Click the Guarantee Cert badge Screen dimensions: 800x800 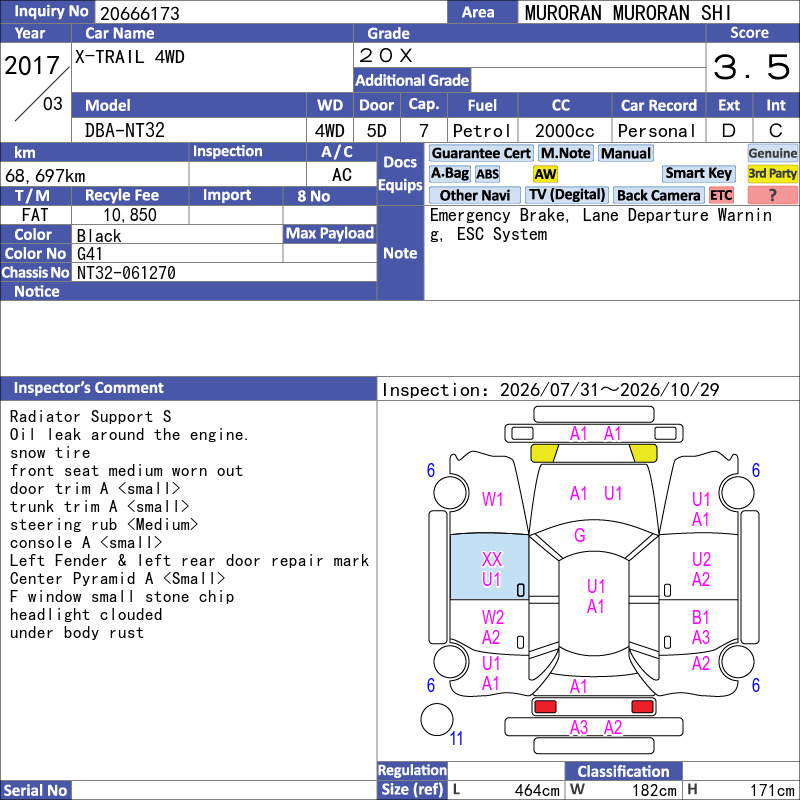pyautogui.click(x=481, y=153)
